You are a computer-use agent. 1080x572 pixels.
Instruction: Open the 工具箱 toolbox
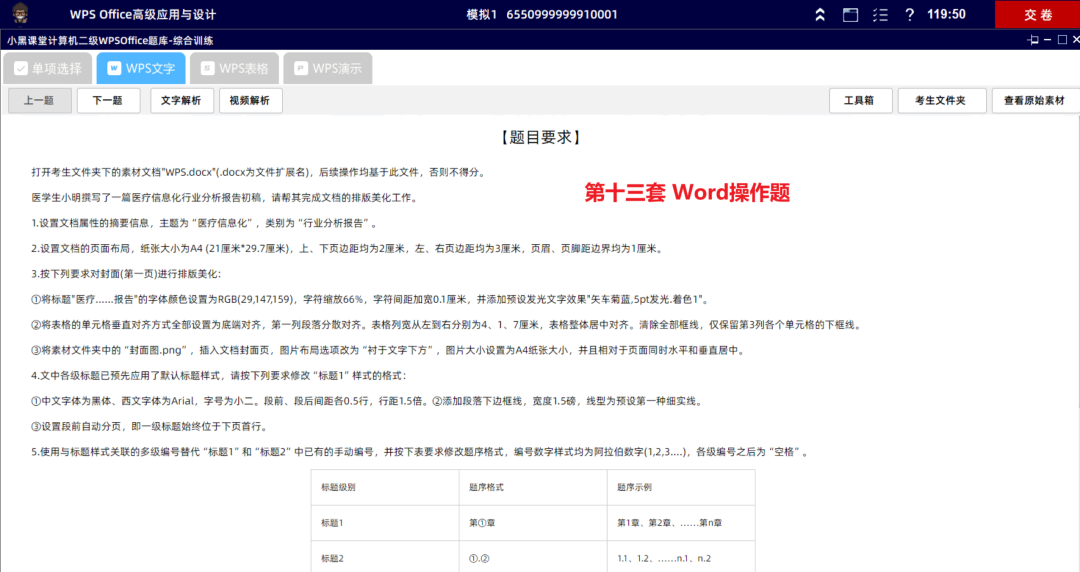point(860,101)
